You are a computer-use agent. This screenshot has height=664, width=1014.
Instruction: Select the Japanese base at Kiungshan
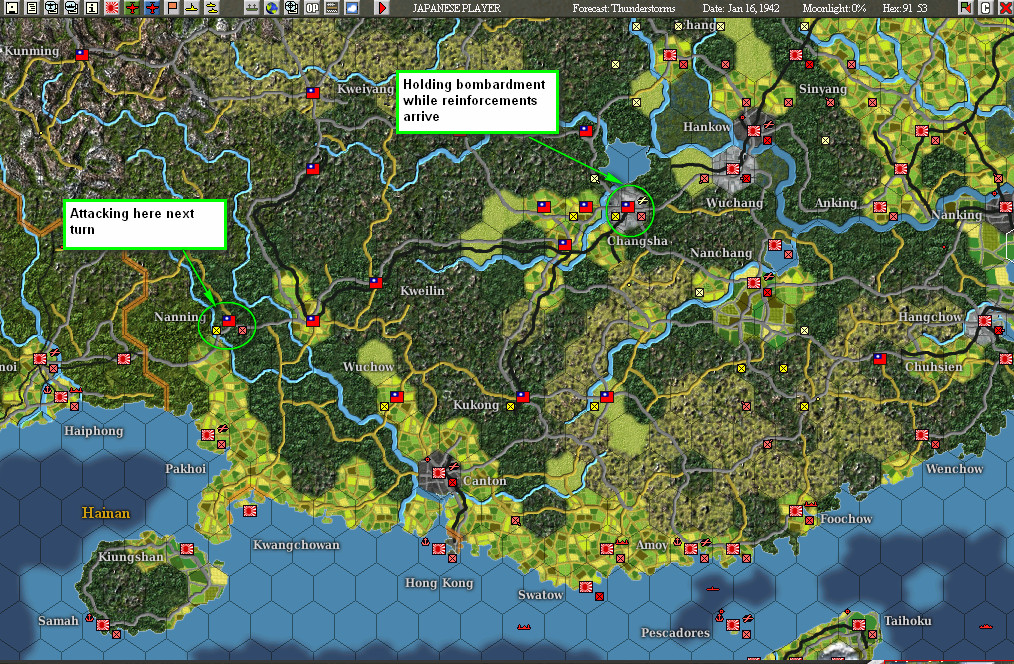tap(188, 549)
